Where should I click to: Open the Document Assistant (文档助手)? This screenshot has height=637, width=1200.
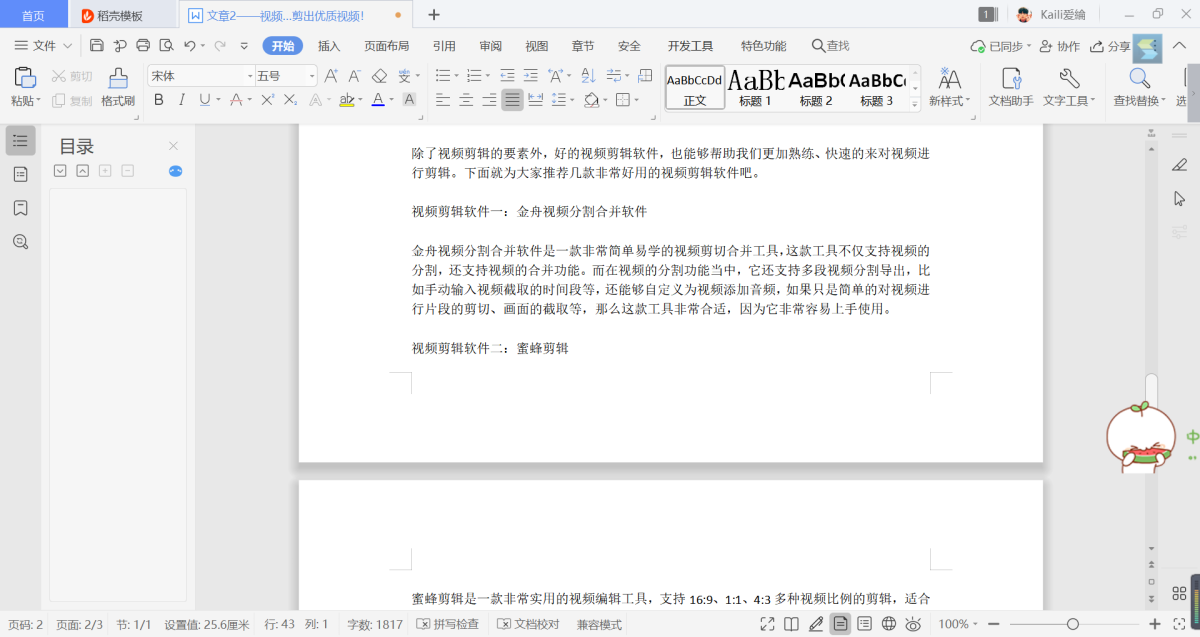[x=1010, y=86]
